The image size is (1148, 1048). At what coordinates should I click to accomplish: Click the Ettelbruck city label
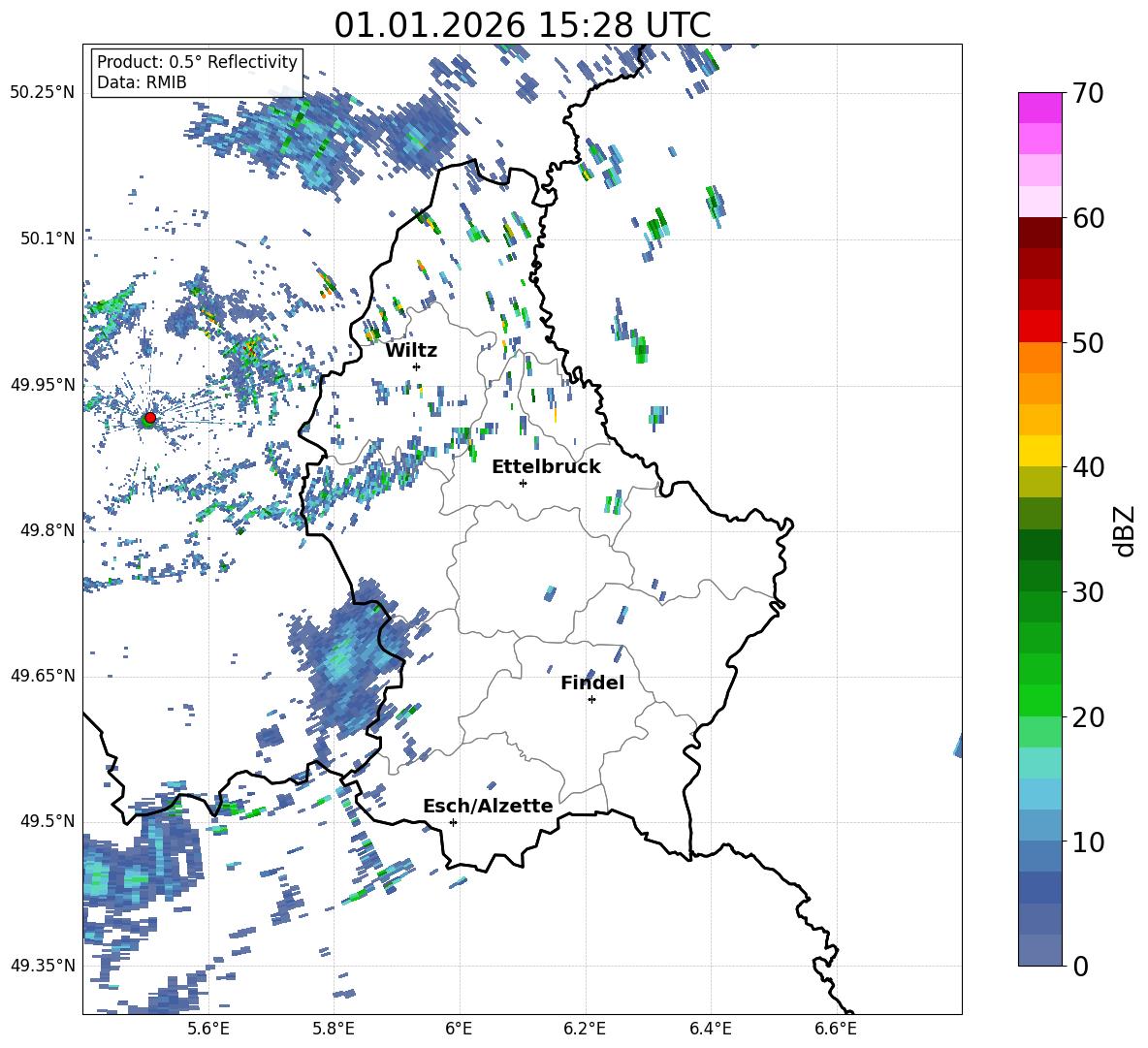pyautogui.click(x=546, y=467)
